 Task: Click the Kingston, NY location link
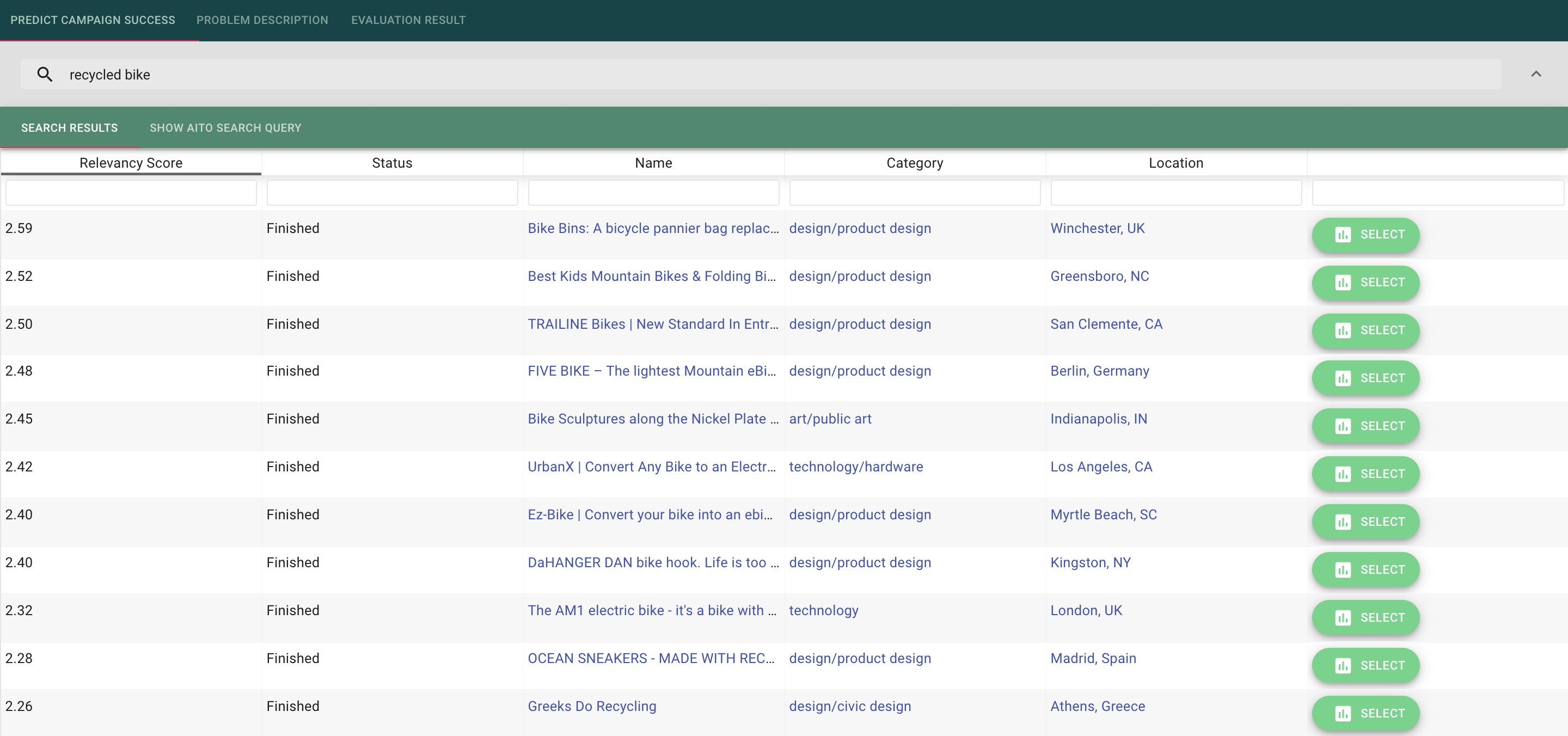(x=1090, y=562)
